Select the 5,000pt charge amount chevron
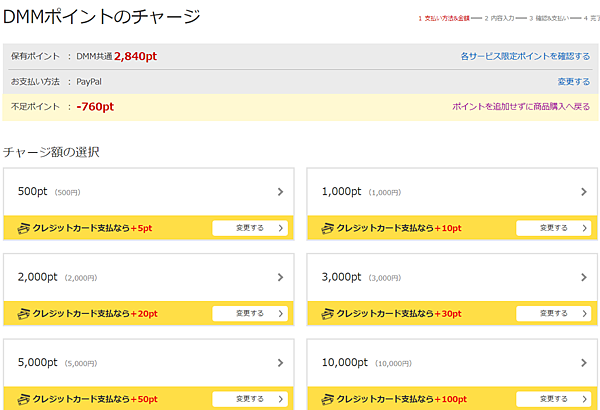The height and width of the screenshot is (410, 600). (280, 363)
